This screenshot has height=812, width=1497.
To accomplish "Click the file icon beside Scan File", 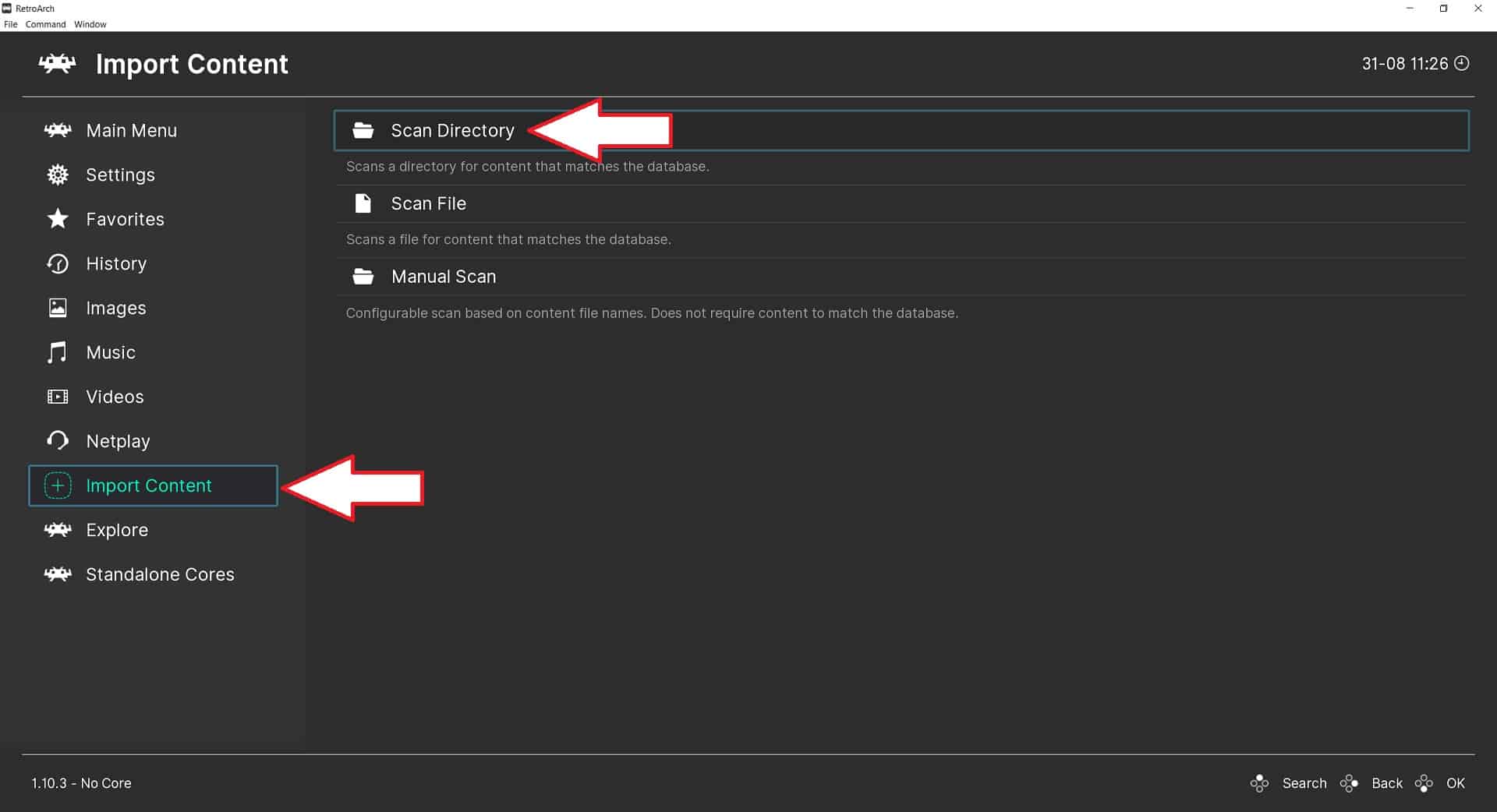I will coord(363,203).
